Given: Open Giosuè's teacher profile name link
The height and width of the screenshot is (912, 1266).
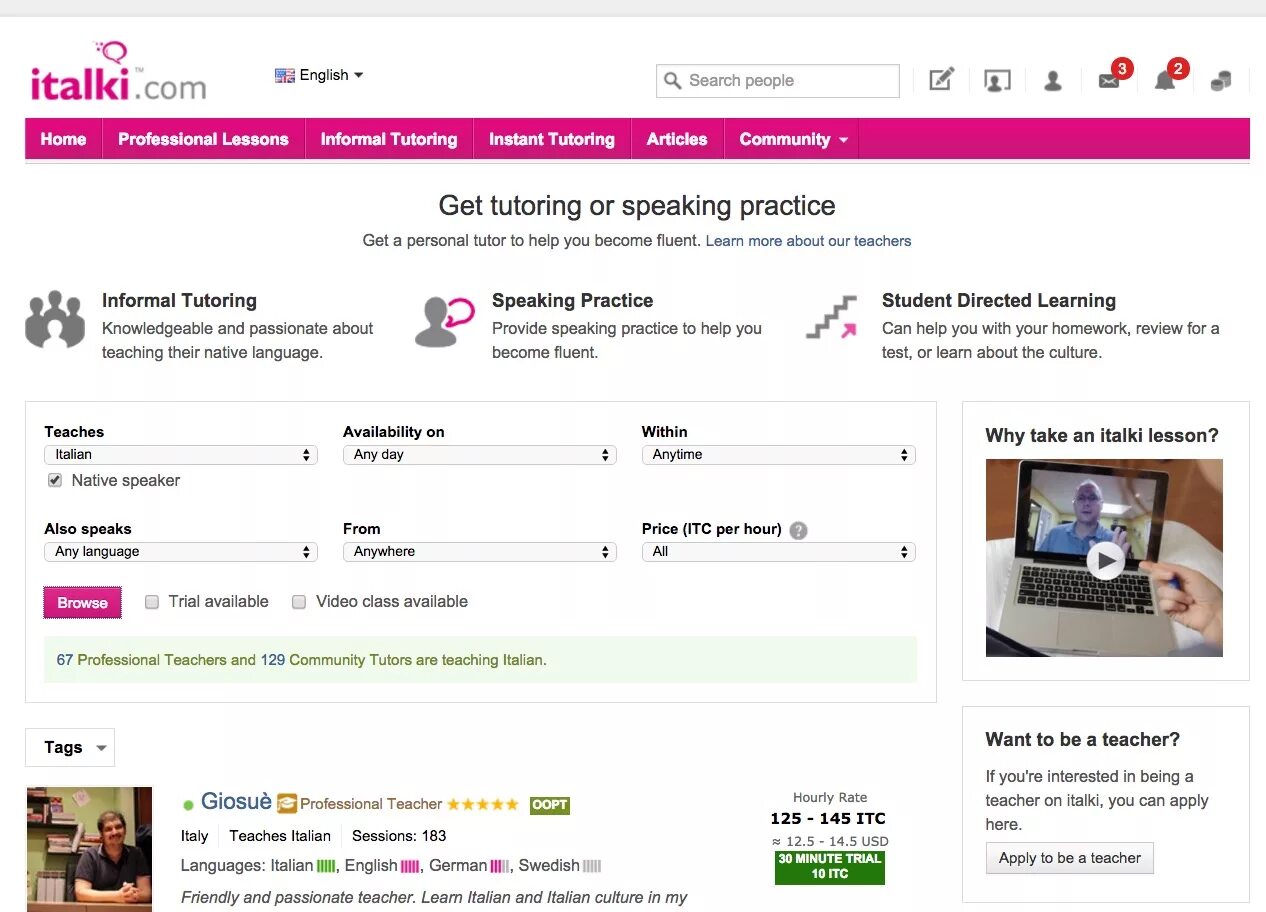Looking at the screenshot, I should 236,802.
